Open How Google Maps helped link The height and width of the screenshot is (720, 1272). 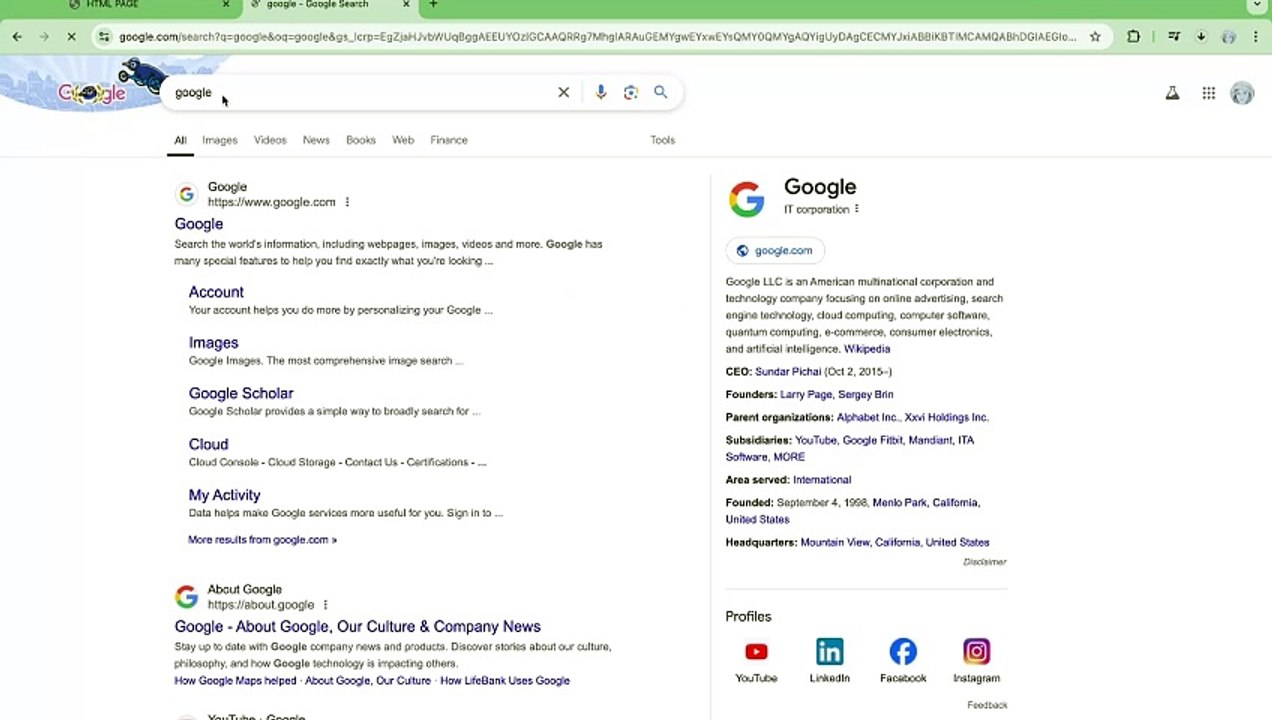click(235, 681)
